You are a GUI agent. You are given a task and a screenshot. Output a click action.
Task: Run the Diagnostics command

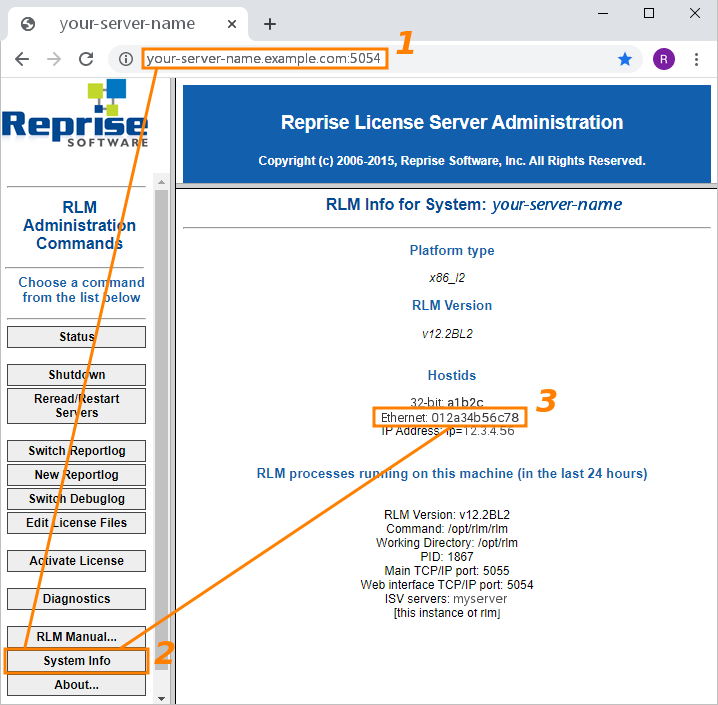[76, 599]
